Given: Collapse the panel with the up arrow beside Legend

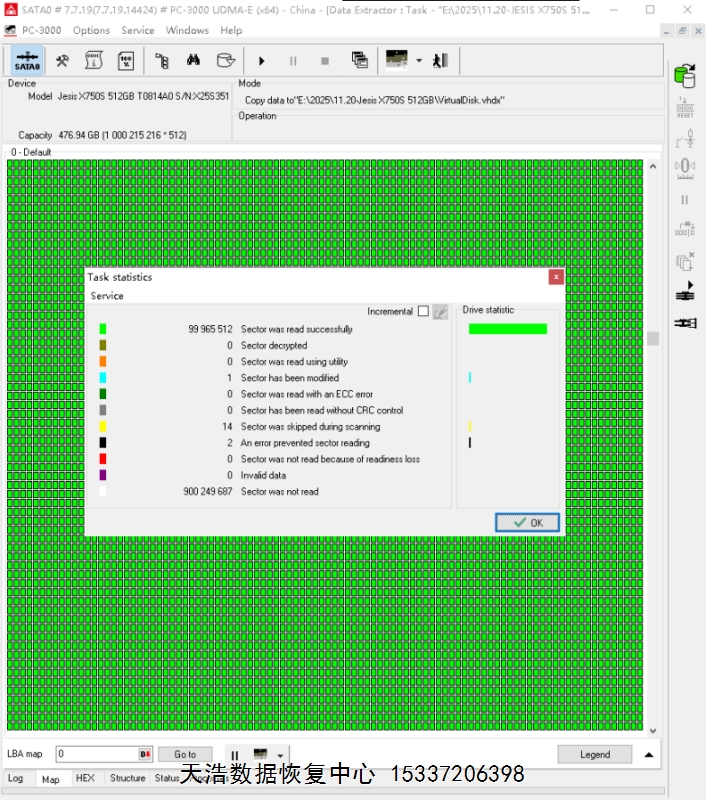Looking at the screenshot, I should 649,755.
